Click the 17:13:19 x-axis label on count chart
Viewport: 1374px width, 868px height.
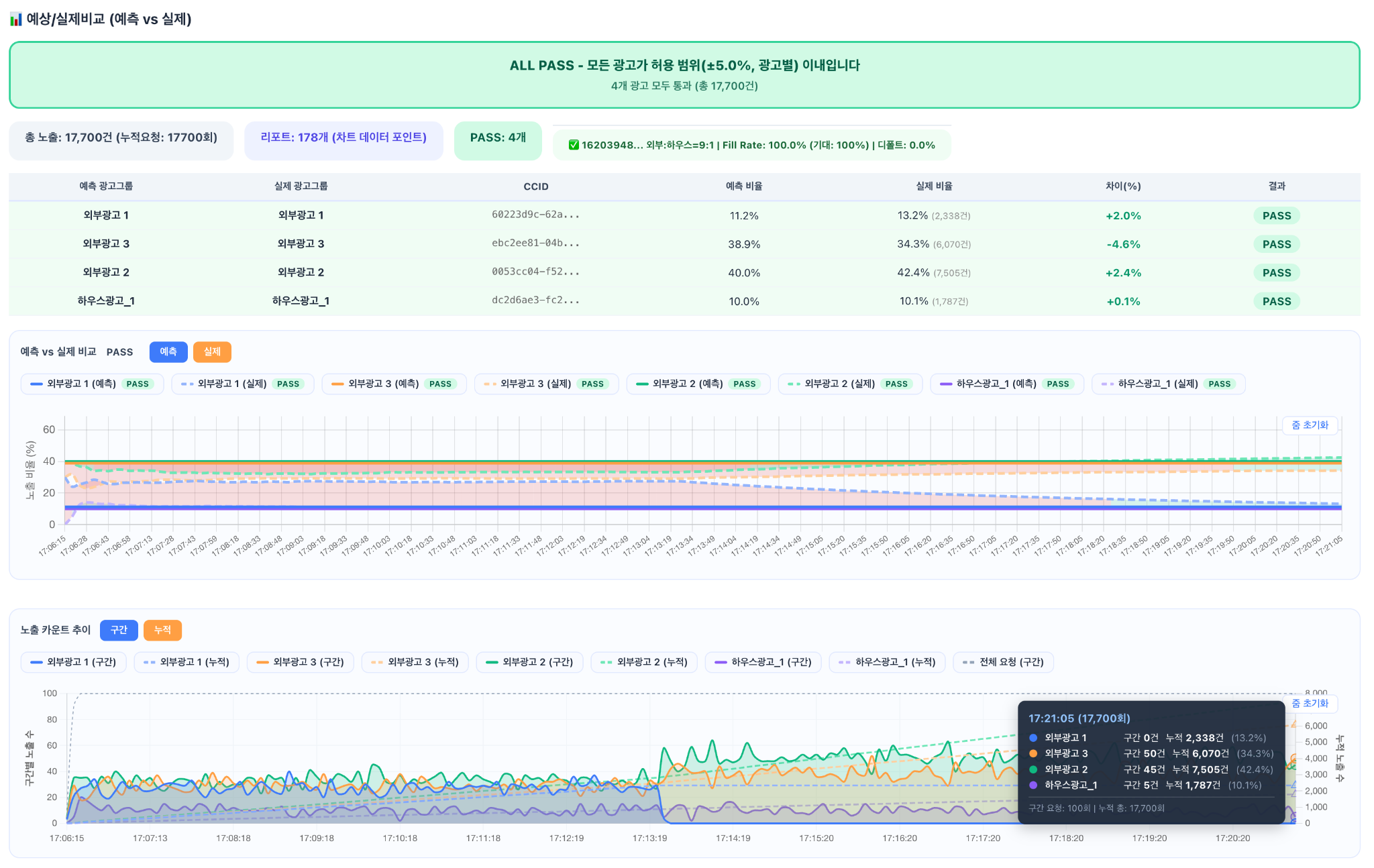click(x=649, y=838)
